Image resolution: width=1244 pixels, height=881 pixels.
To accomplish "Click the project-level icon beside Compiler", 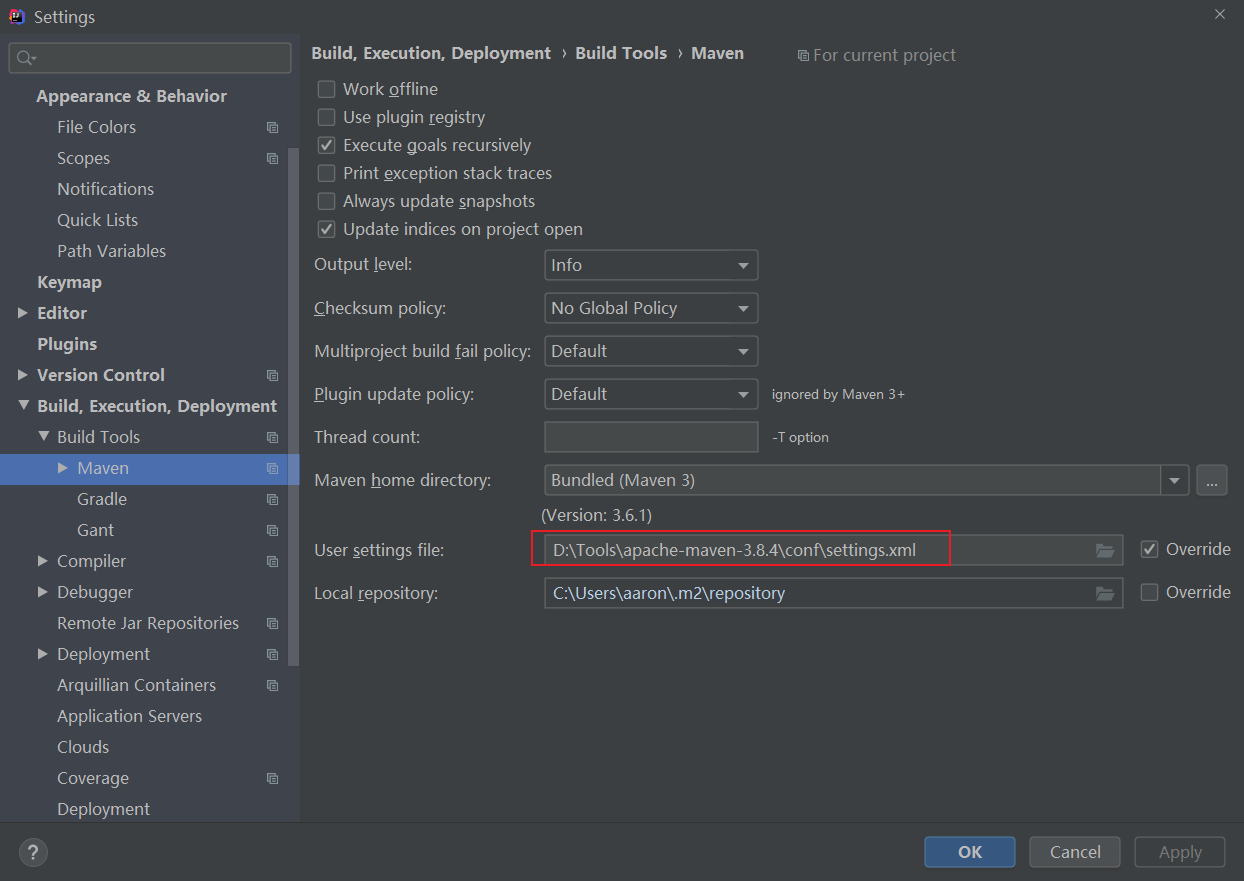I will (272, 562).
